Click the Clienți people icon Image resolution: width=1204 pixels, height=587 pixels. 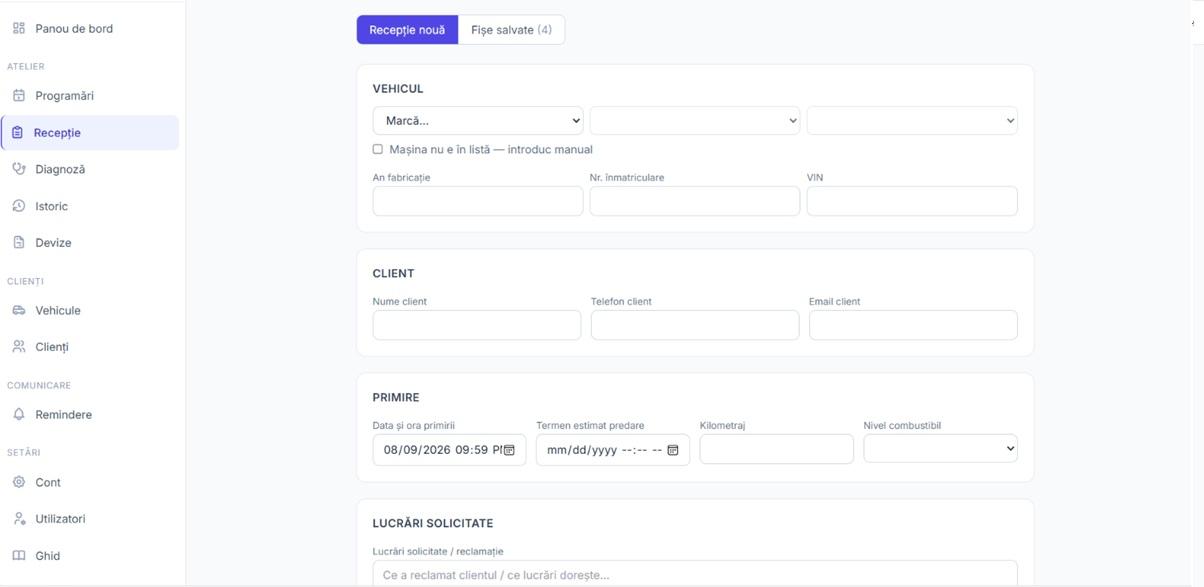pos(18,347)
